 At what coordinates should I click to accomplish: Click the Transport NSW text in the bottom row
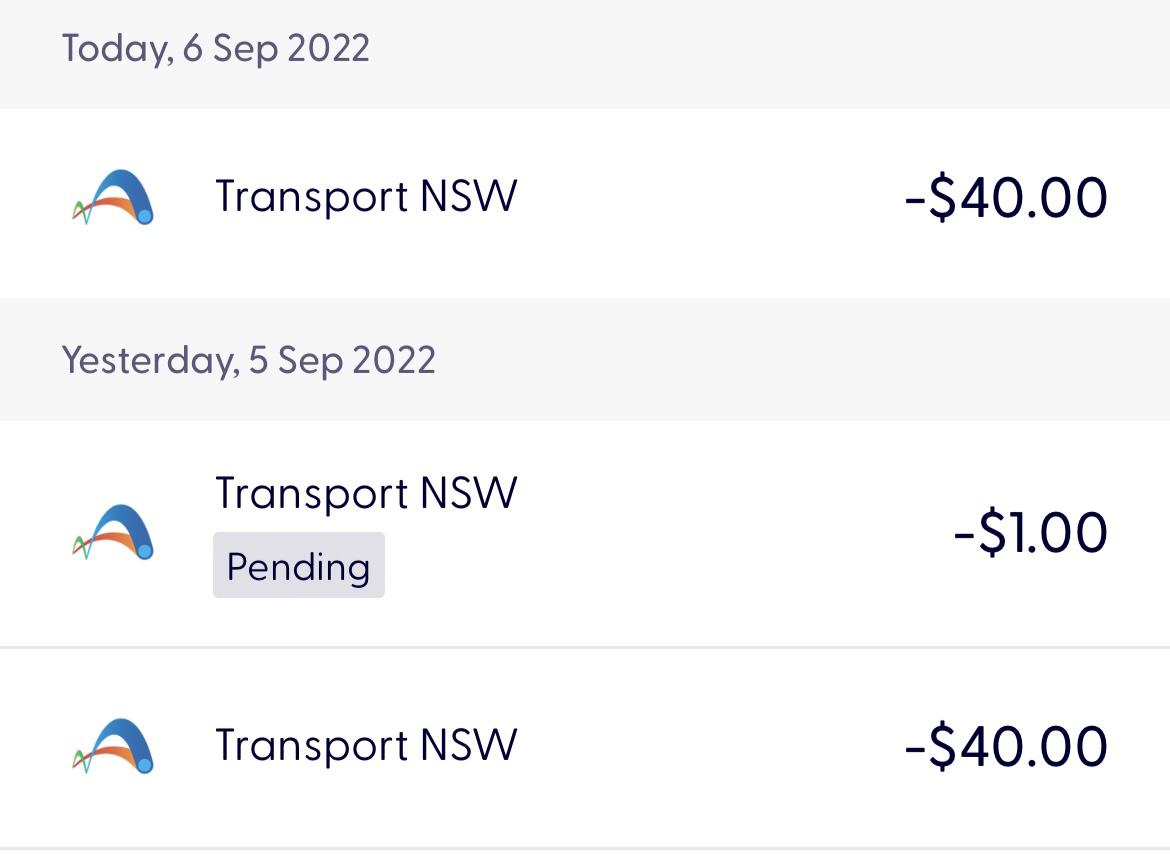[x=366, y=744]
